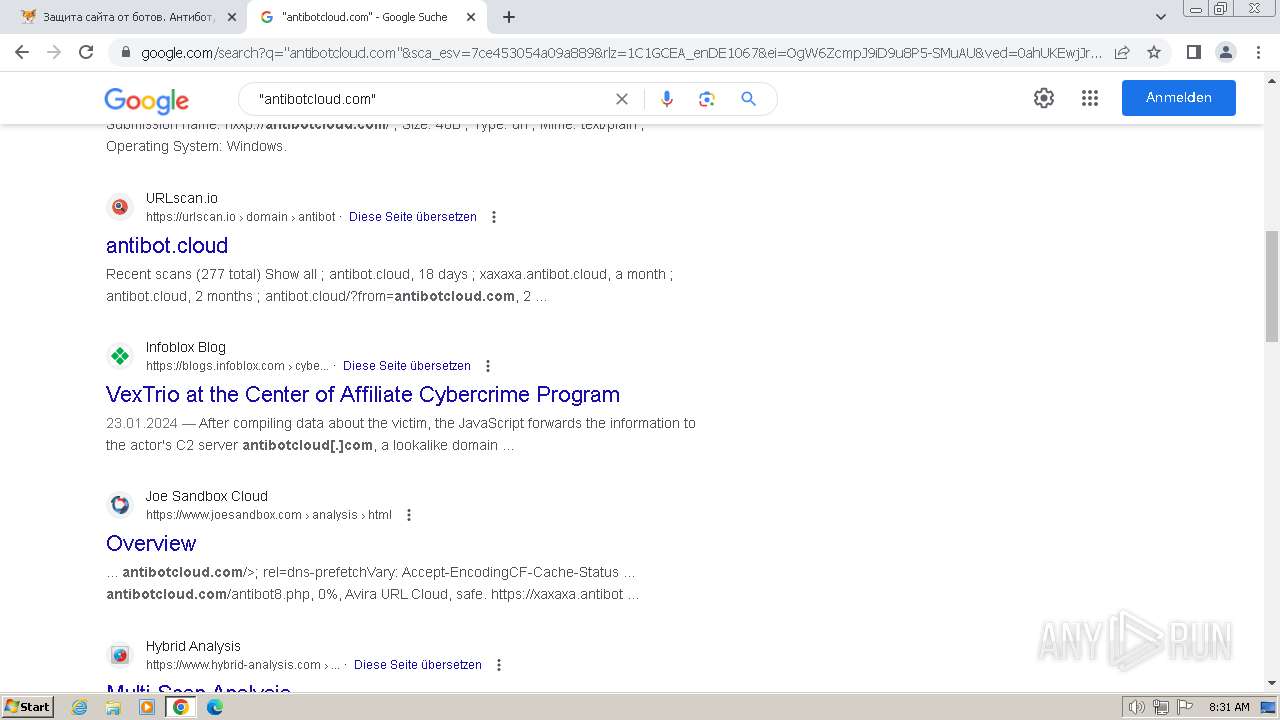Viewport: 1280px width, 720px height.
Task: View site information lock icon
Action: (x=125, y=52)
